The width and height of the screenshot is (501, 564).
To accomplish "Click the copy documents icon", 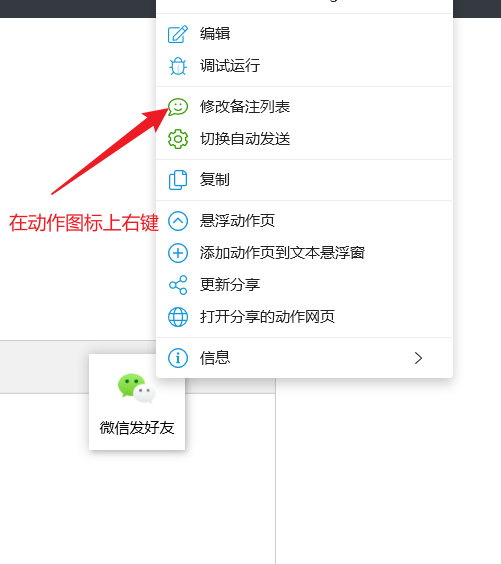I will pyautogui.click(x=178, y=180).
